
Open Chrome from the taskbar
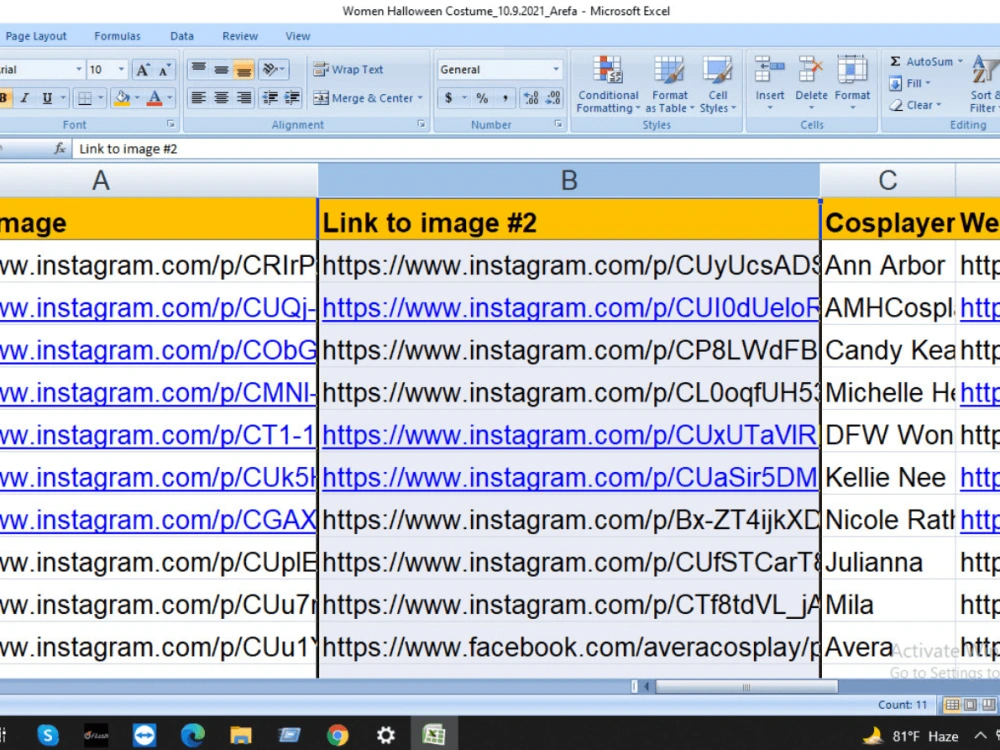pyautogui.click(x=338, y=735)
